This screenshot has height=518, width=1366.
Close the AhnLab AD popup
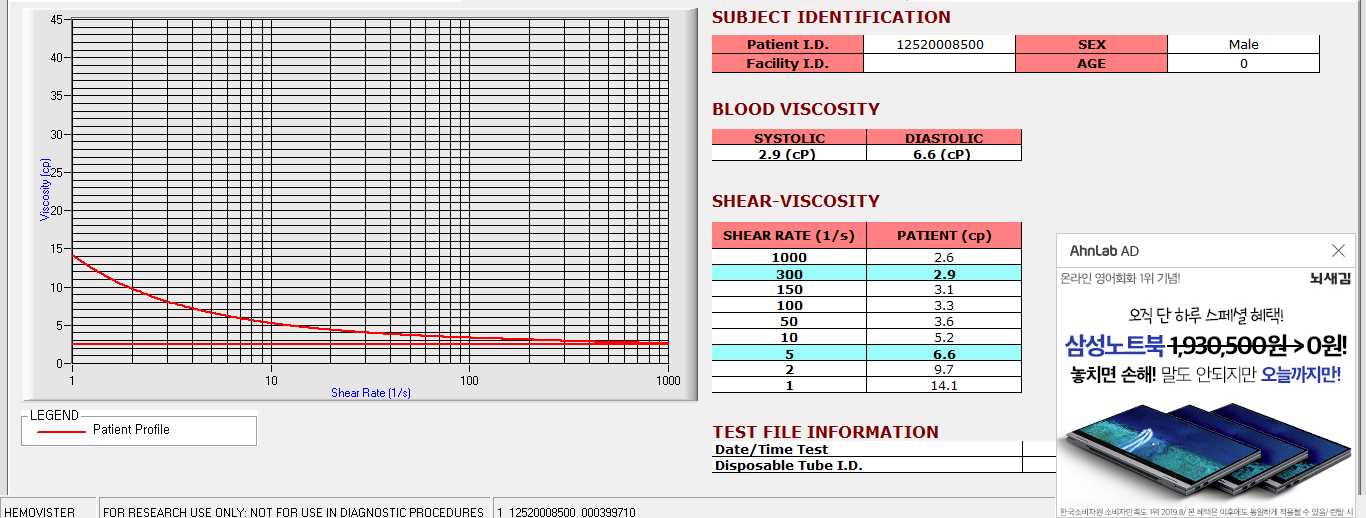coord(1338,251)
